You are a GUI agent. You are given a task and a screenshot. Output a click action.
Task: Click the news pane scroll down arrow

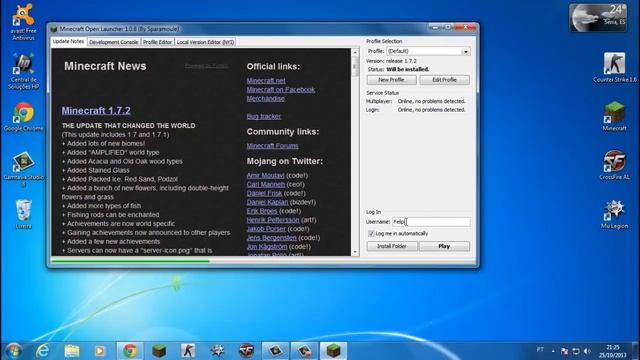(355, 252)
